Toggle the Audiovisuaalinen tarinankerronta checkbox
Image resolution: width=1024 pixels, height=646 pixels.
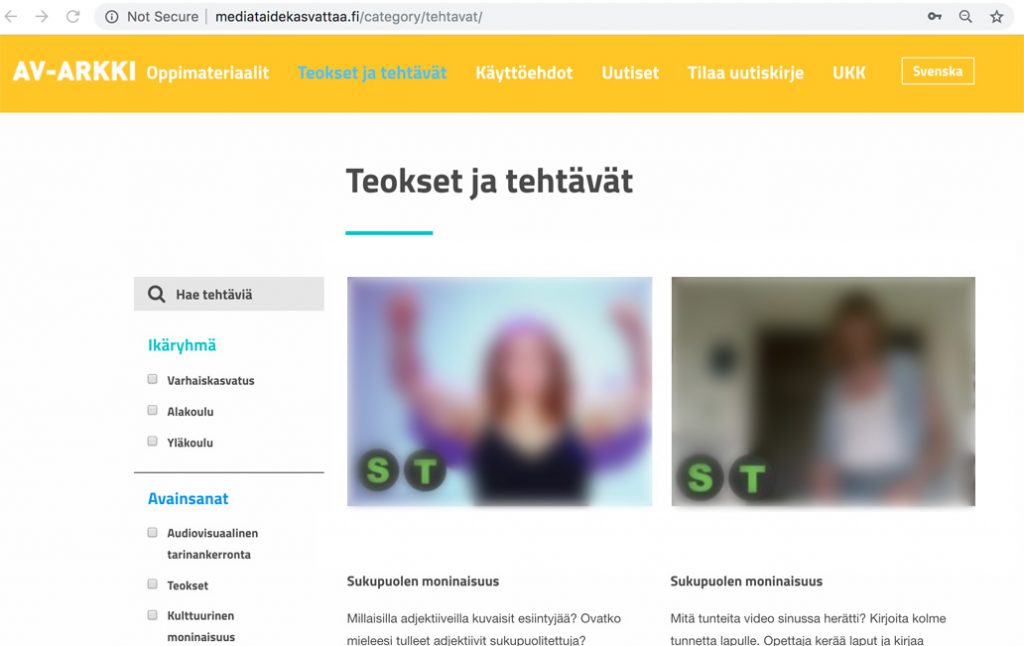click(152, 532)
